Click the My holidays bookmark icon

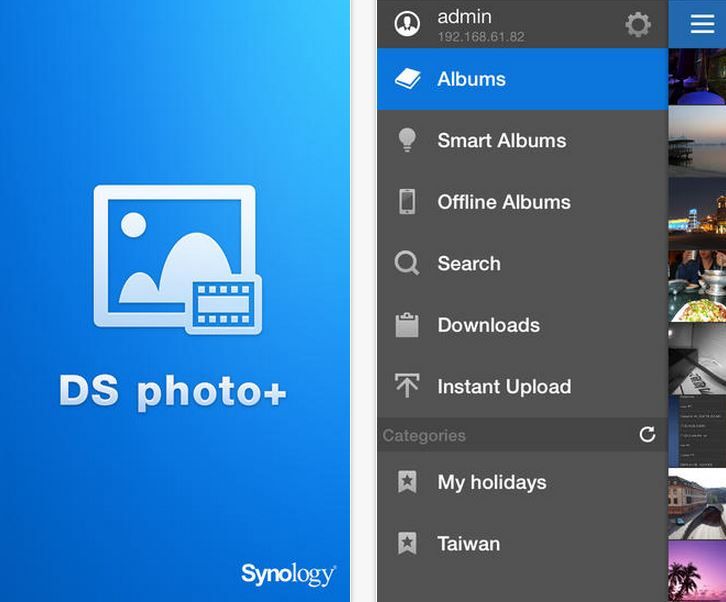click(x=407, y=482)
